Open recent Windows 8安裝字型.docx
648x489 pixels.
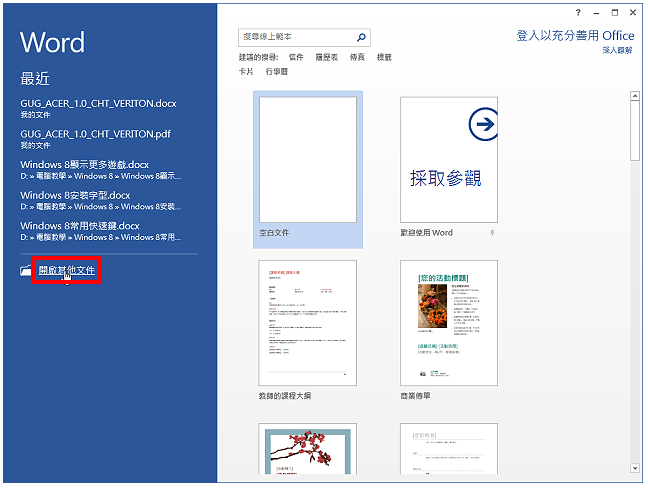[x=100, y=200]
